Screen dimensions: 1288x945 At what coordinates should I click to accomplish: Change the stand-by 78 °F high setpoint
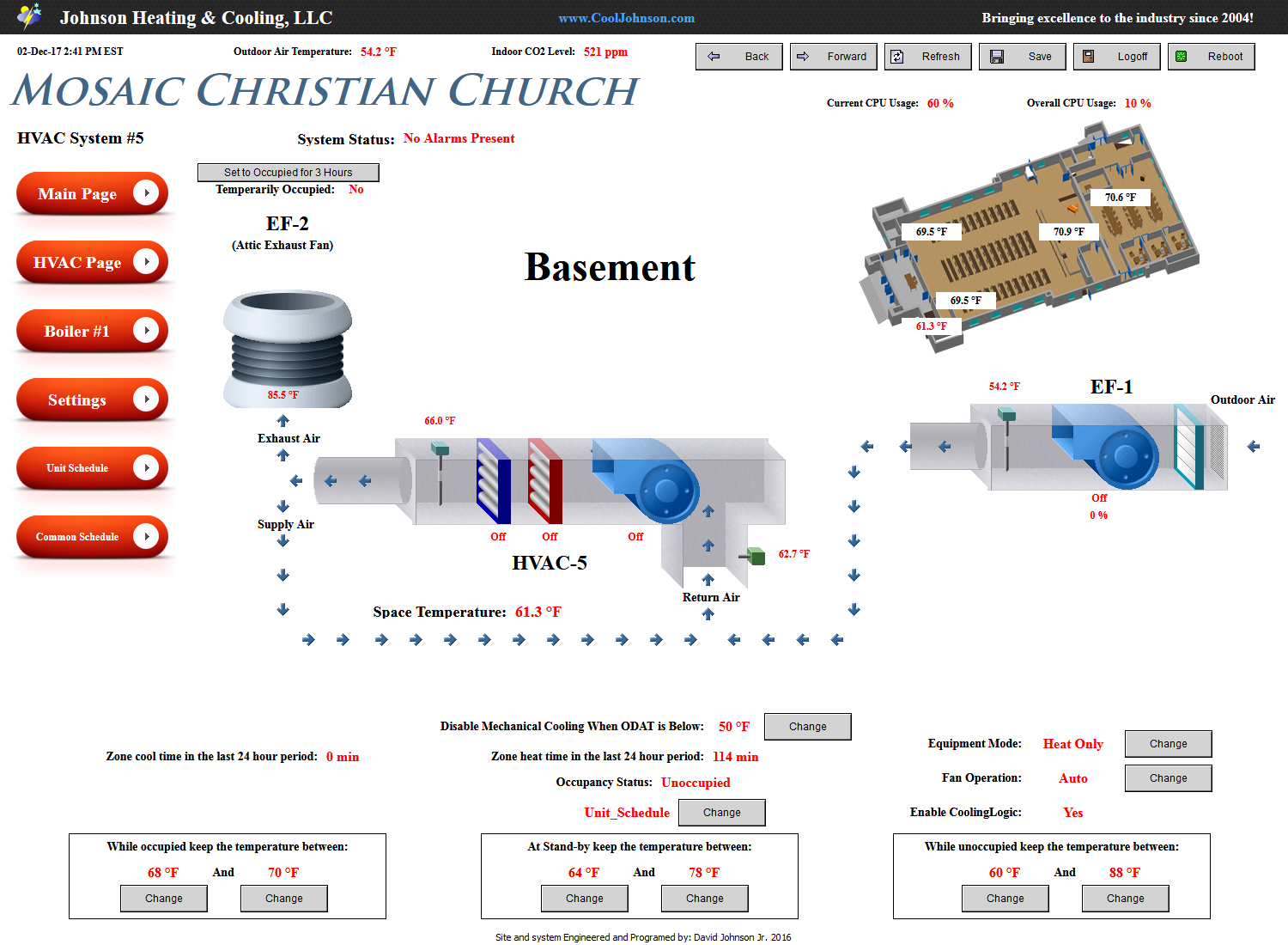click(x=704, y=899)
